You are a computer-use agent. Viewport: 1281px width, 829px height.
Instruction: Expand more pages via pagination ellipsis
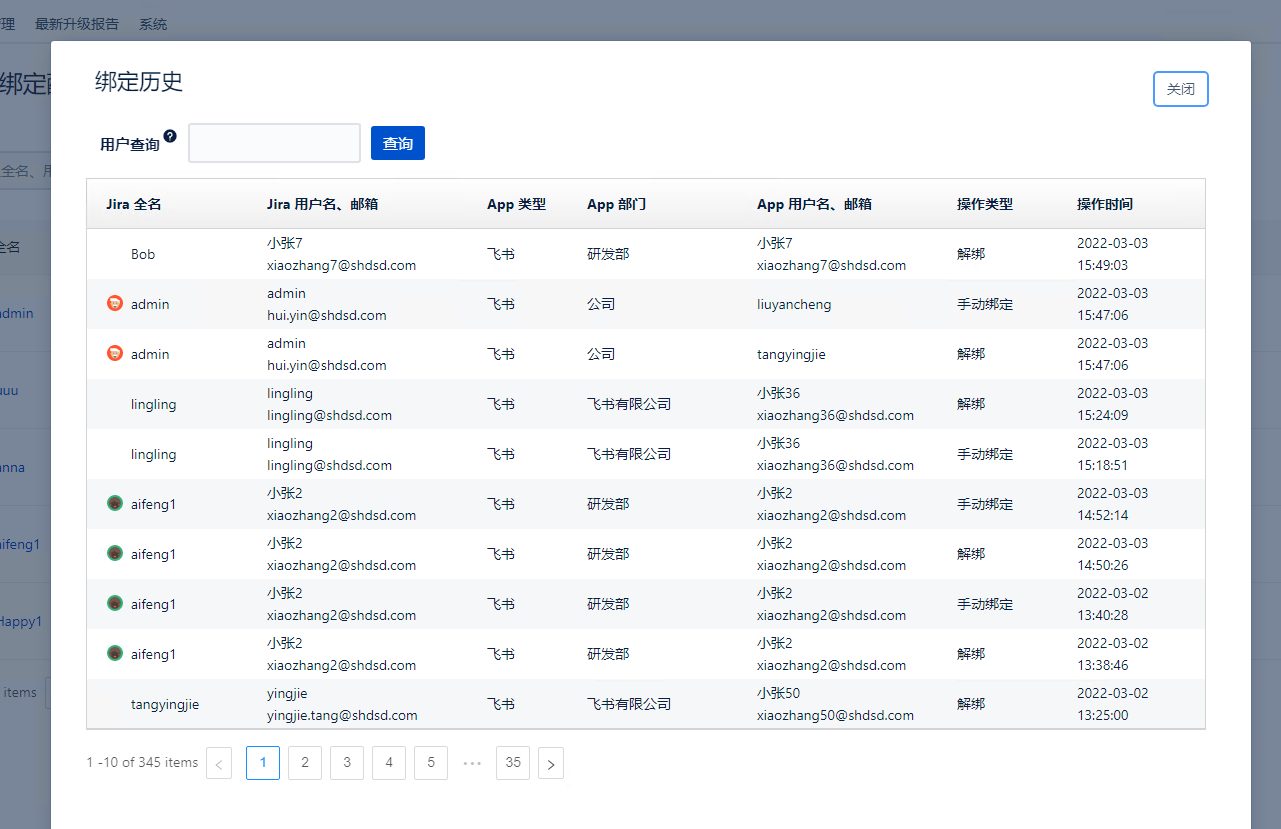pyautogui.click(x=472, y=763)
